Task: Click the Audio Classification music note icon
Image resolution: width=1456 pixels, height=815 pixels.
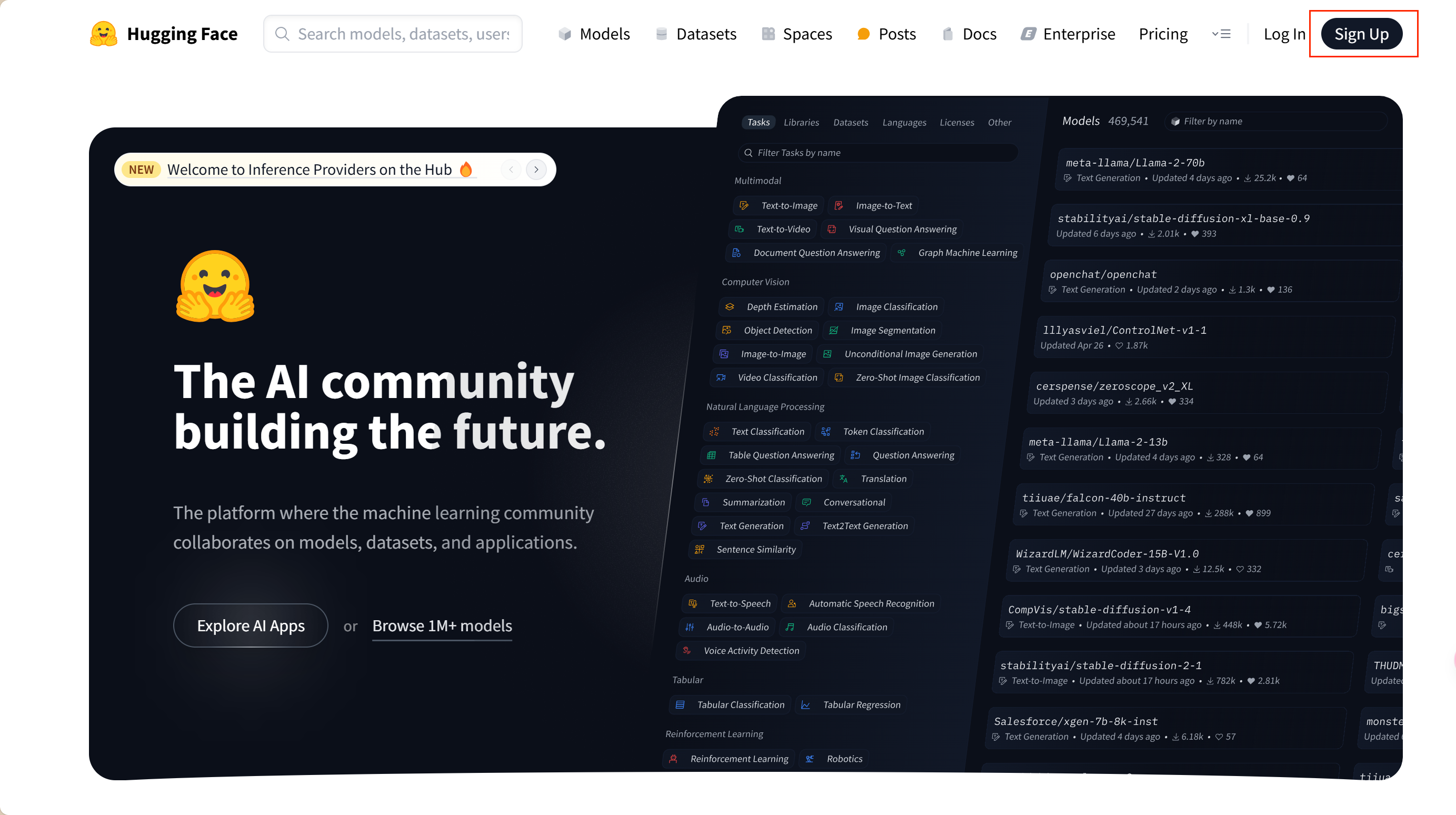Action: coord(790,628)
